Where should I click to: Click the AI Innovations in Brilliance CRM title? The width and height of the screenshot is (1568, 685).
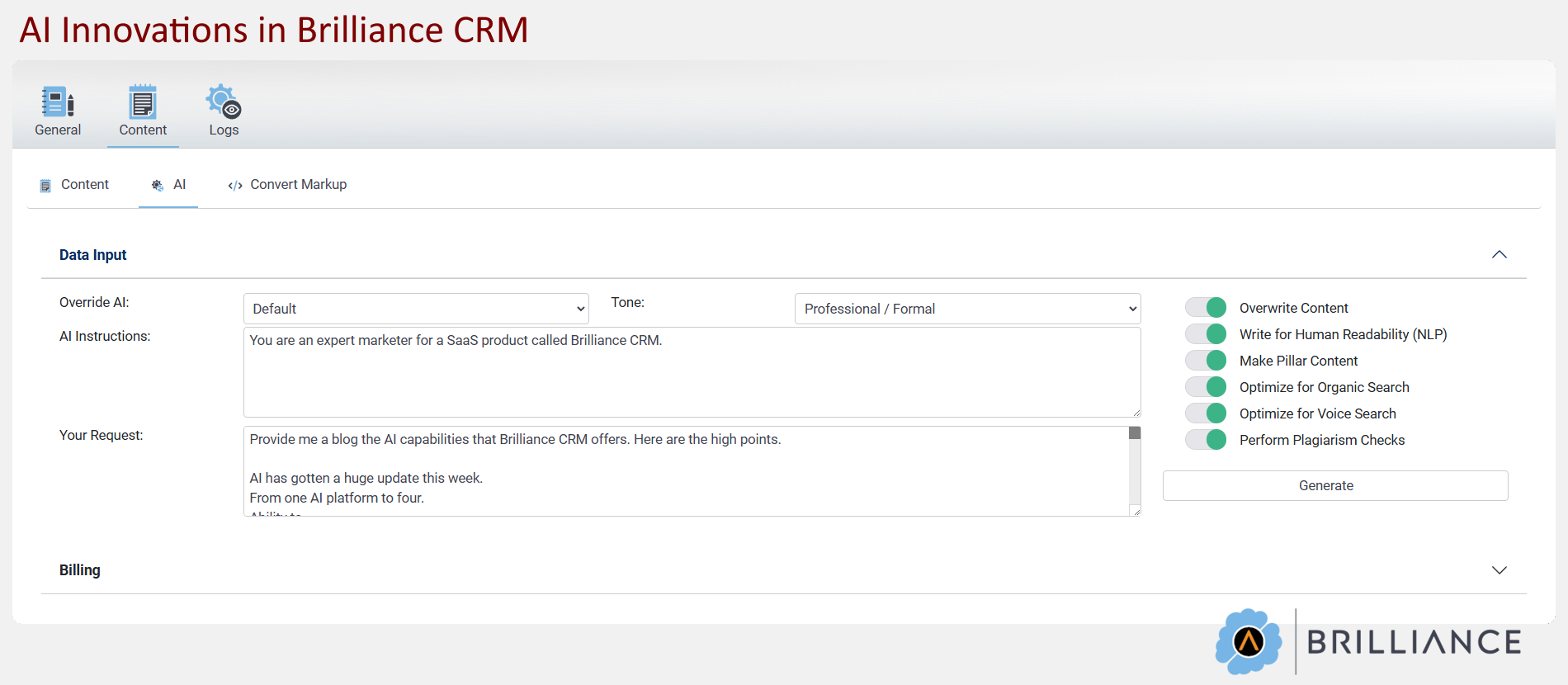[274, 31]
